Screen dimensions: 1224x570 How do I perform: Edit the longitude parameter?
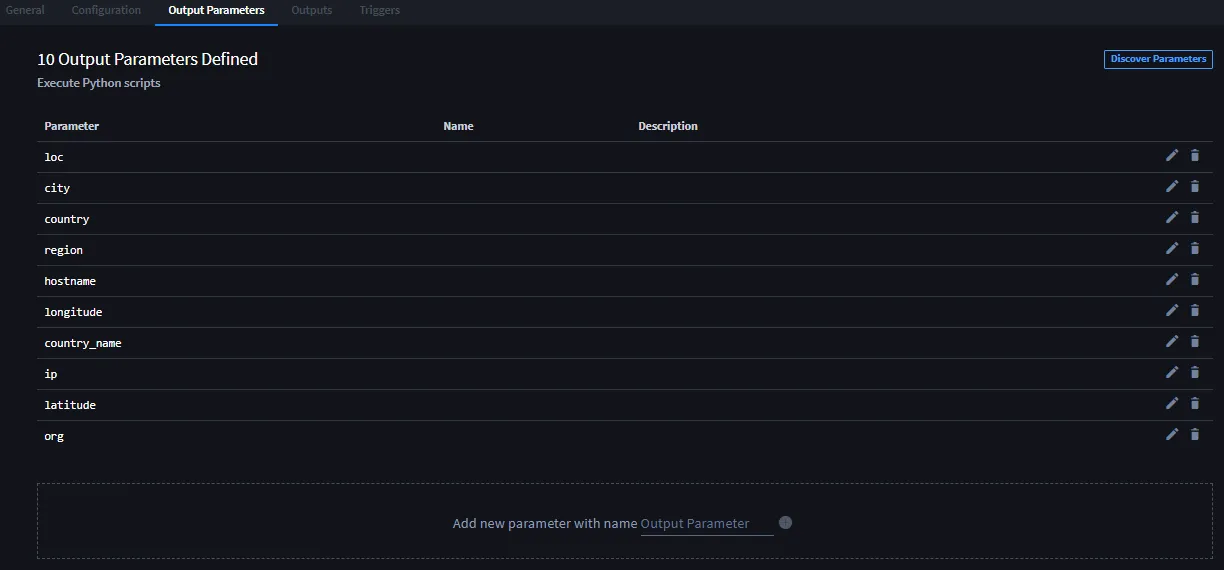tap(1172, 310)
